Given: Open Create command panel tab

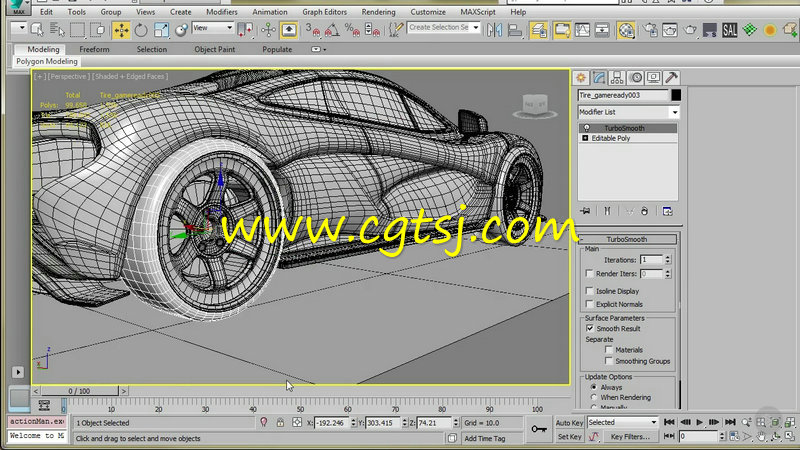Looking at the screenshot, I should (581, 78).
